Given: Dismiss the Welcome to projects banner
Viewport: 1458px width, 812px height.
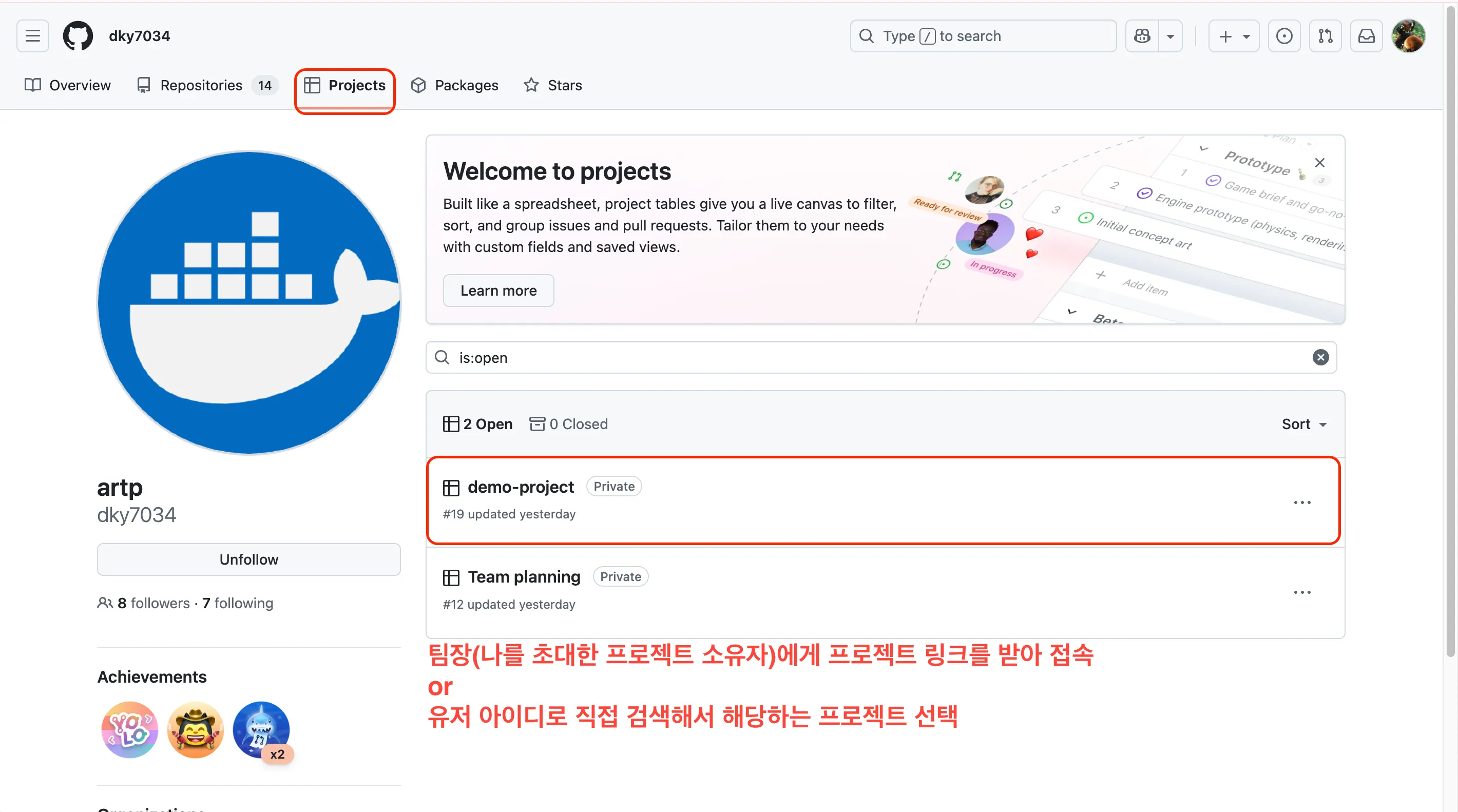Looking at the screenshot, I should pyautogui.click(x=1319, y=163).
